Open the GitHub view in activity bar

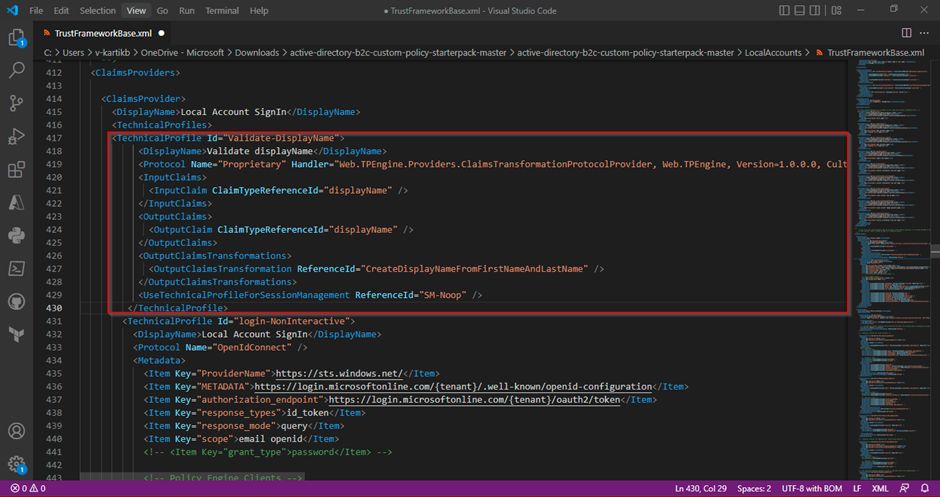(16, 302)
